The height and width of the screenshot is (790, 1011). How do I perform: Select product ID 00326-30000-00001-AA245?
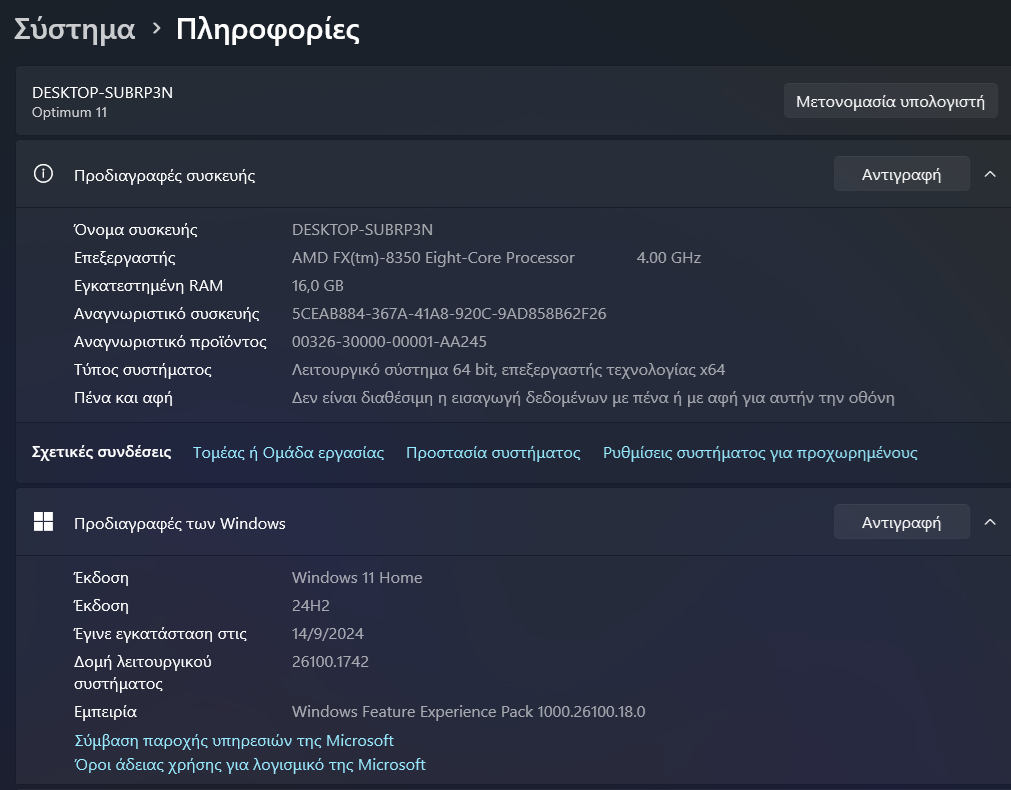(389, 342)
